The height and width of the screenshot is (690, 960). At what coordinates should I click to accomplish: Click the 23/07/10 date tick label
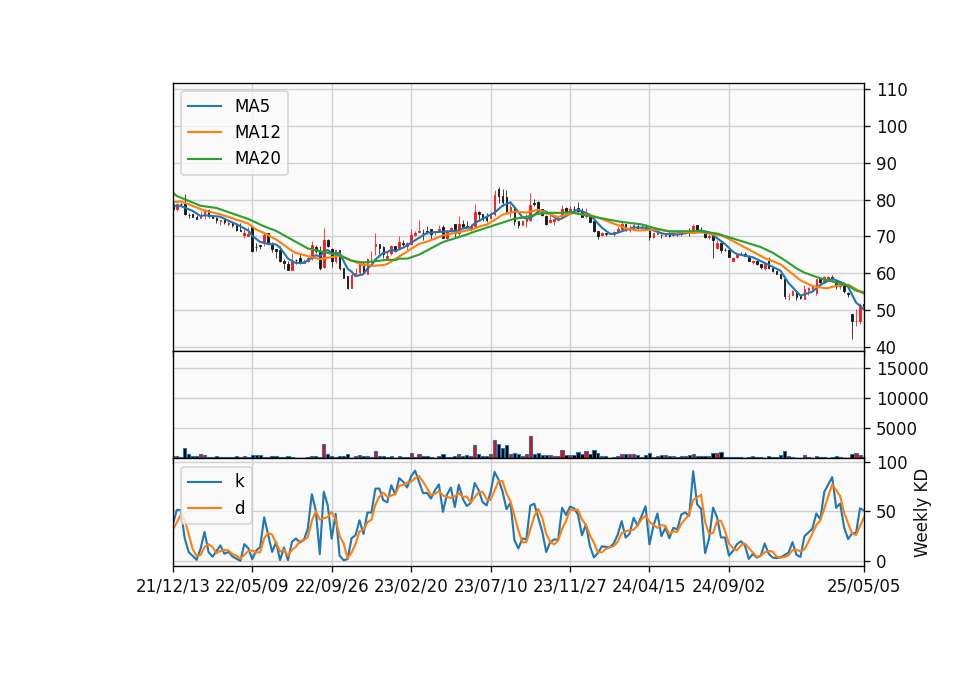[490, 586]
